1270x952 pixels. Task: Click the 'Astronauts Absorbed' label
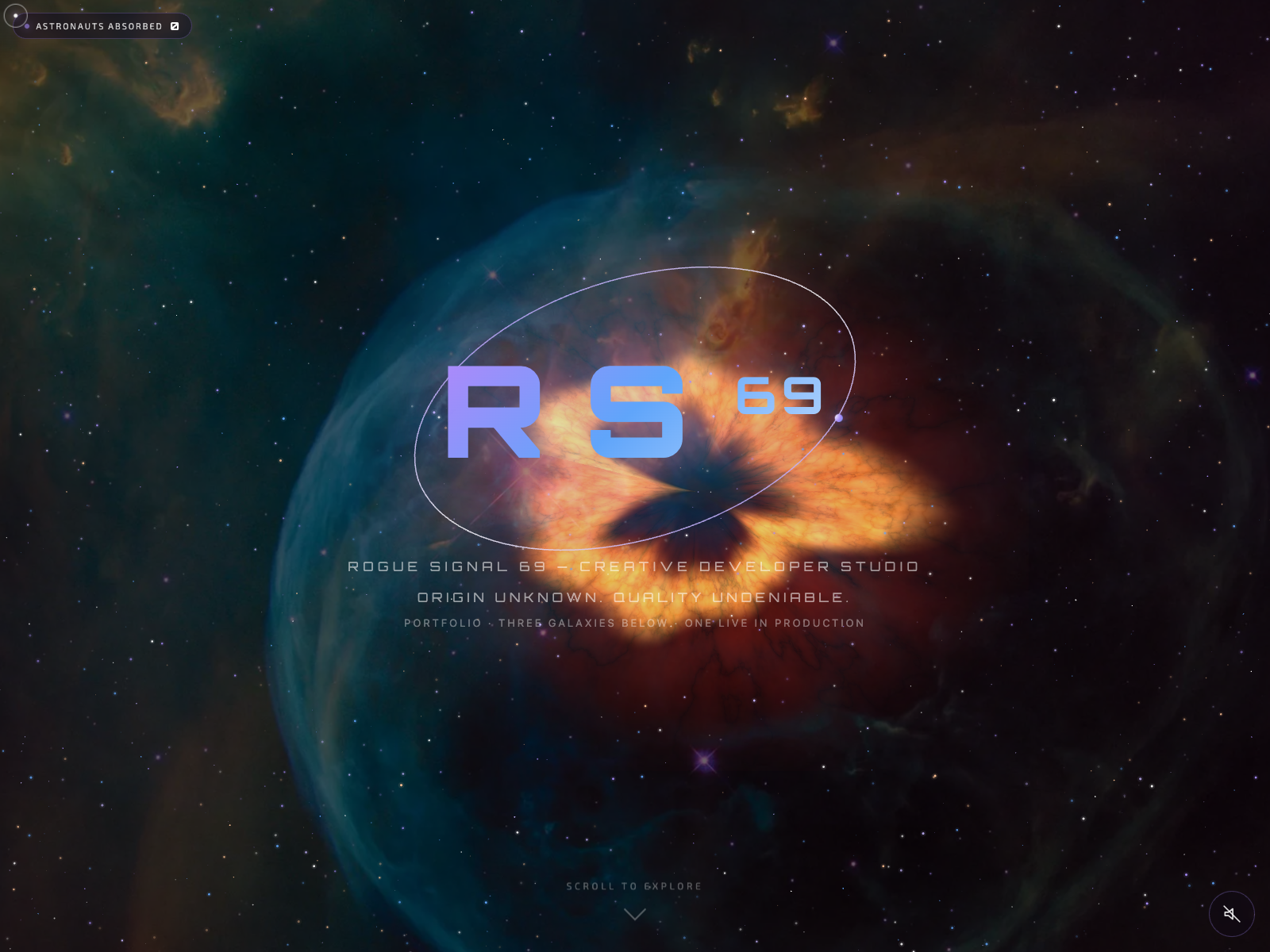98,26
